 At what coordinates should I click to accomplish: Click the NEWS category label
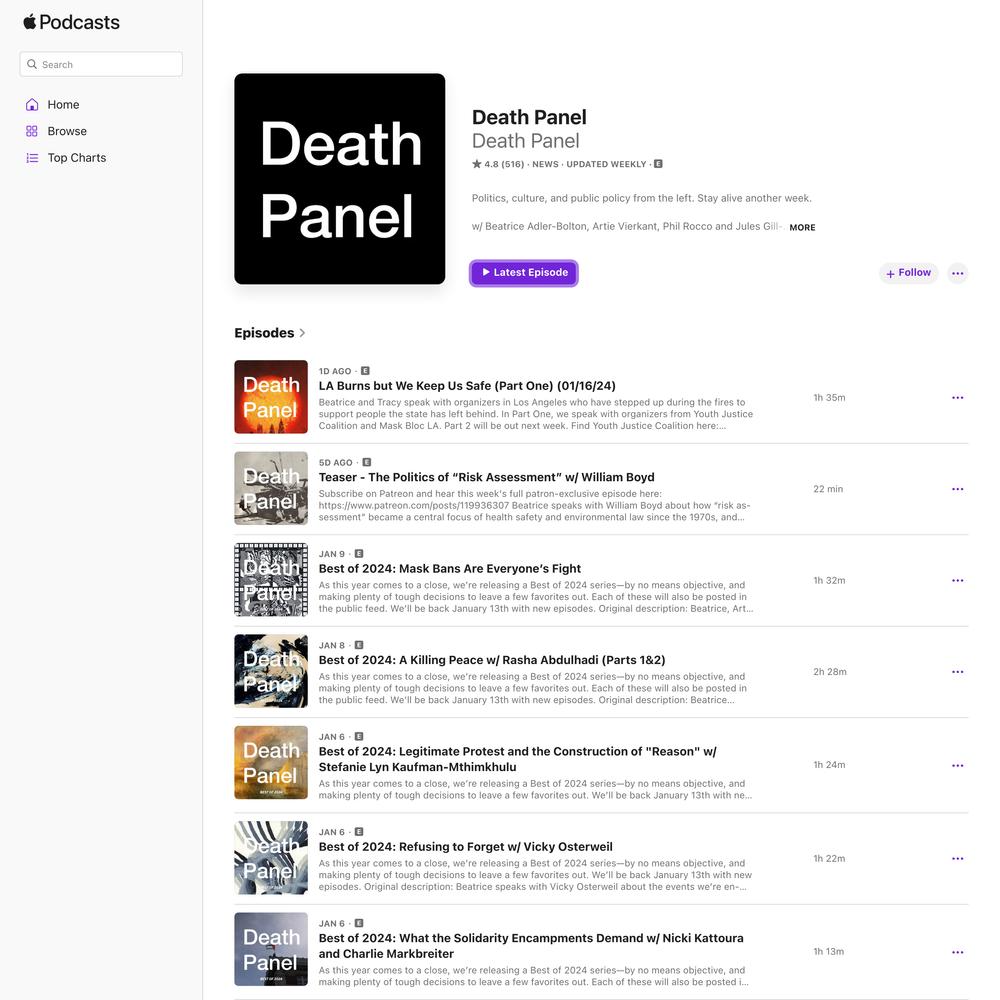click(545, 164)
